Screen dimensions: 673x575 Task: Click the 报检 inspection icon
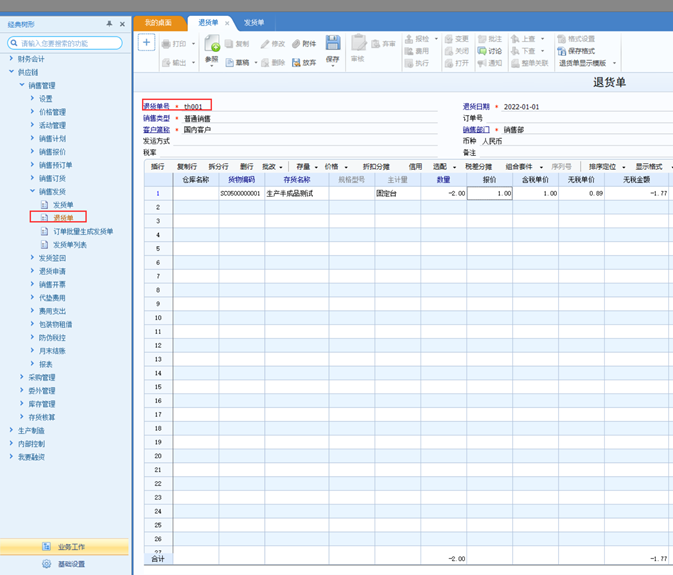click(x=409, y=39)
